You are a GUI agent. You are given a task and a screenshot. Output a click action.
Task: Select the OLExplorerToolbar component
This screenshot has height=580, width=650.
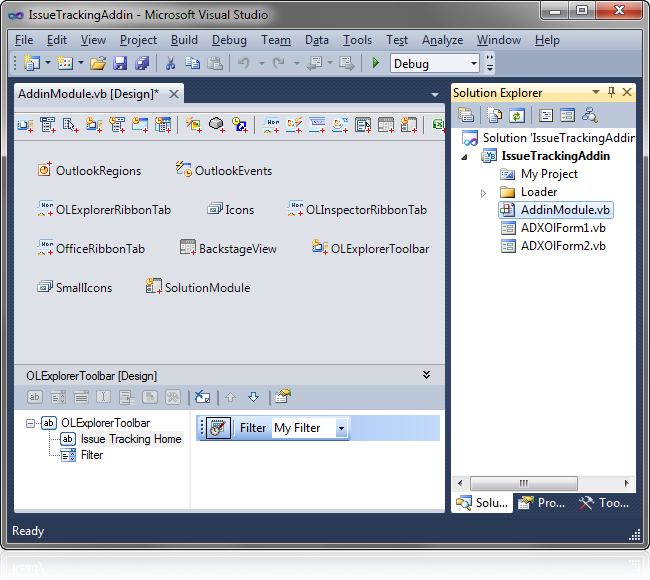pos(370,248)
